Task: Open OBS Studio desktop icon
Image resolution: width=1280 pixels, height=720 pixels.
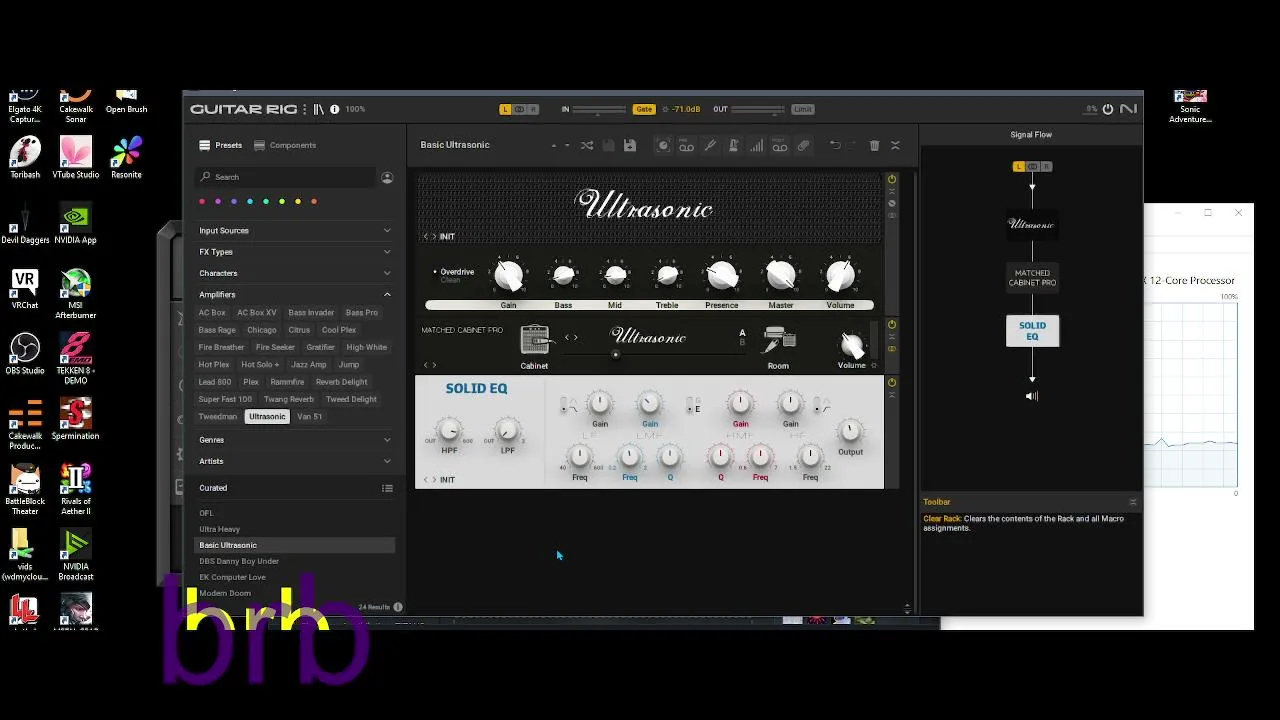Action: [x=25, y=355]
